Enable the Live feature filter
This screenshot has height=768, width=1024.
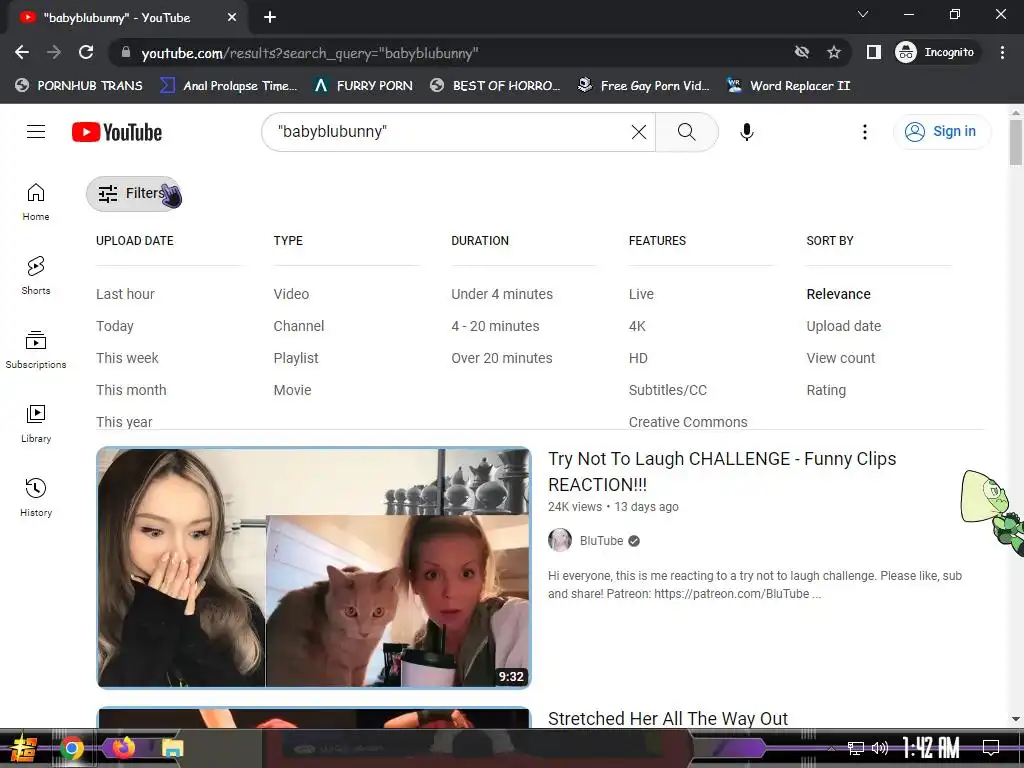coord(641,294)
